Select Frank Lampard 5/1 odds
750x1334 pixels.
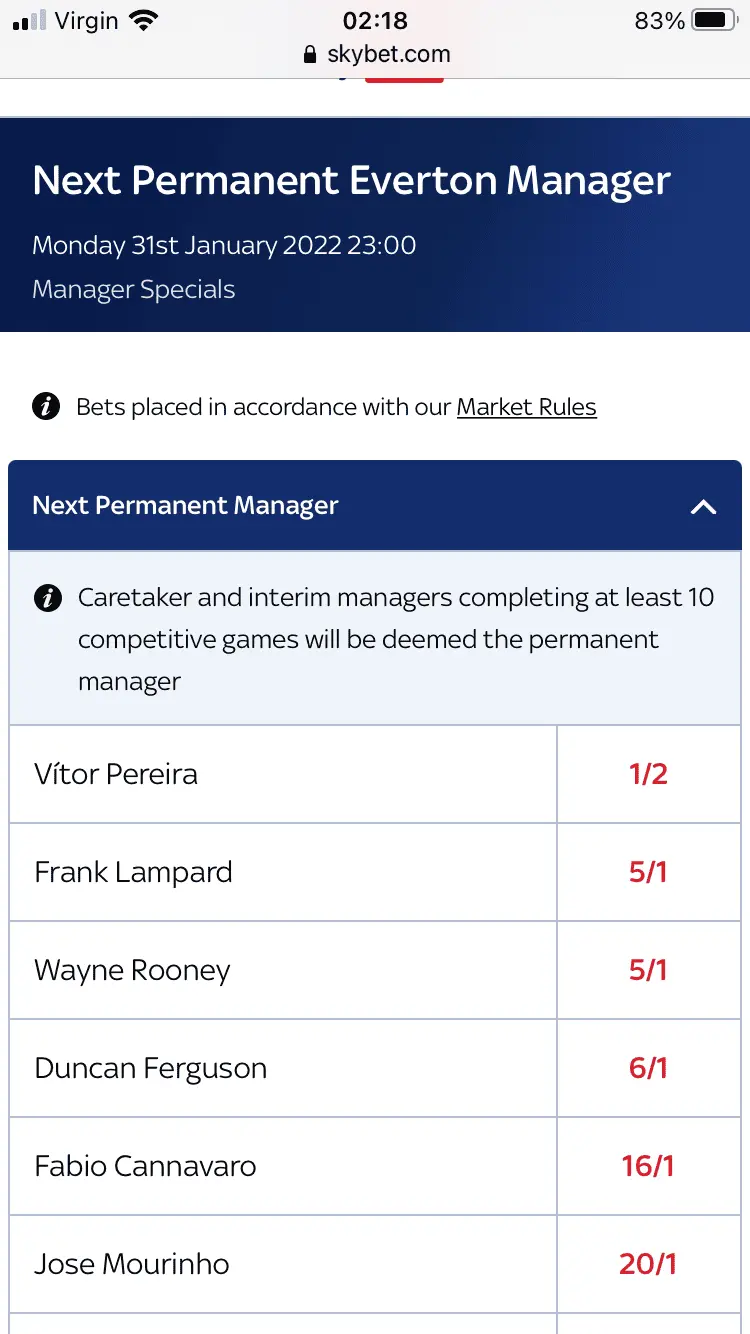648,872
